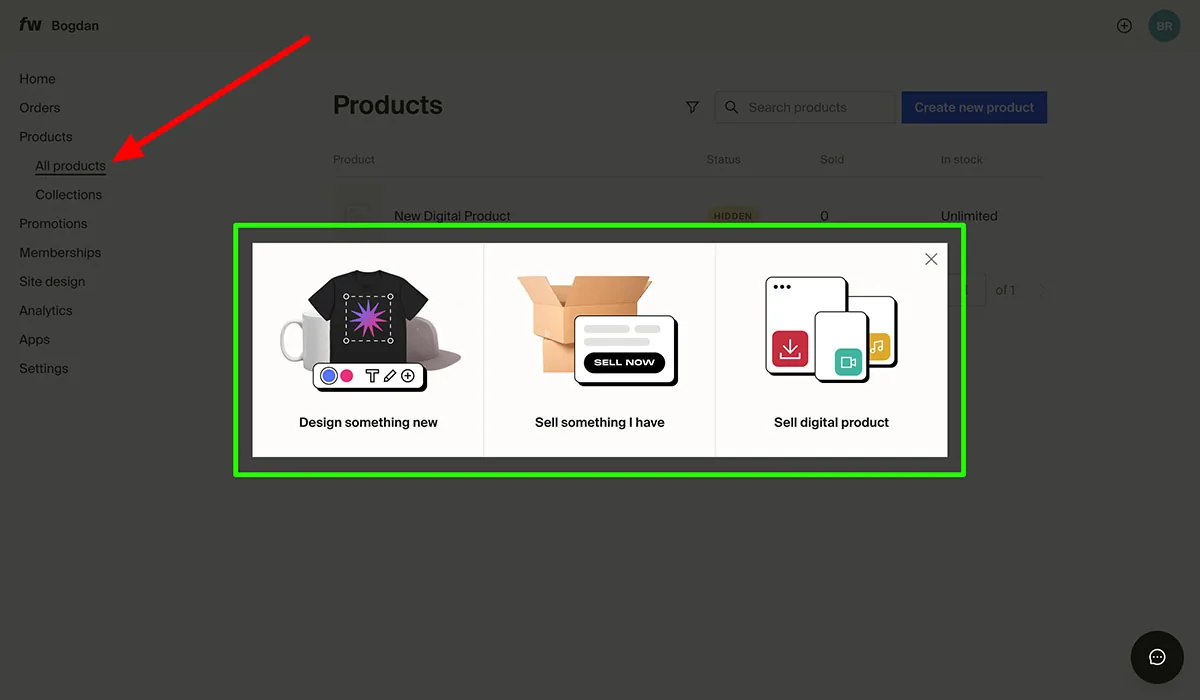Open the product filter funnel icon
The width and height of the screenshot is (1200, 700).
pos(692,107)
